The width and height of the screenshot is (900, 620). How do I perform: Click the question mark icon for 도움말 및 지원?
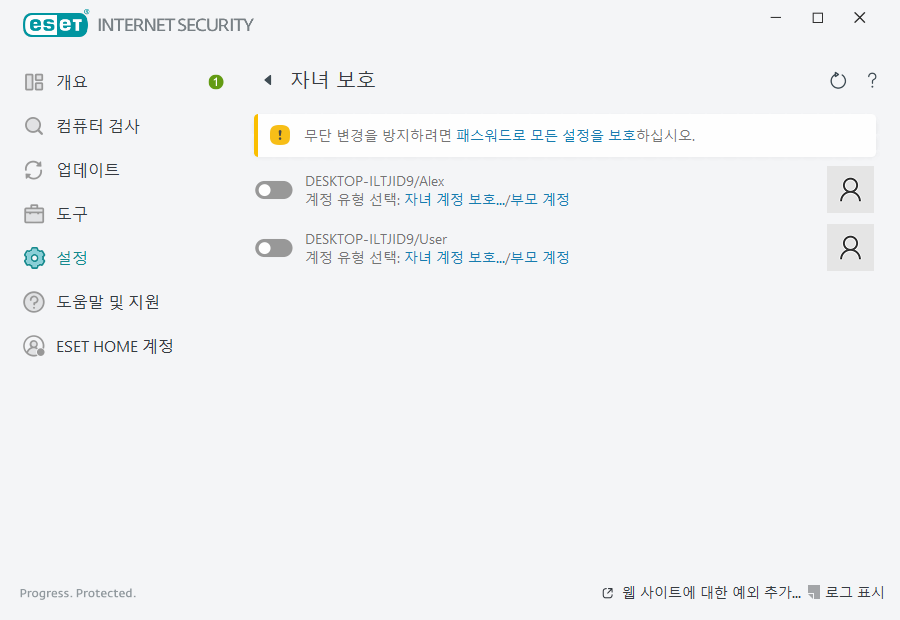[34, 302]
